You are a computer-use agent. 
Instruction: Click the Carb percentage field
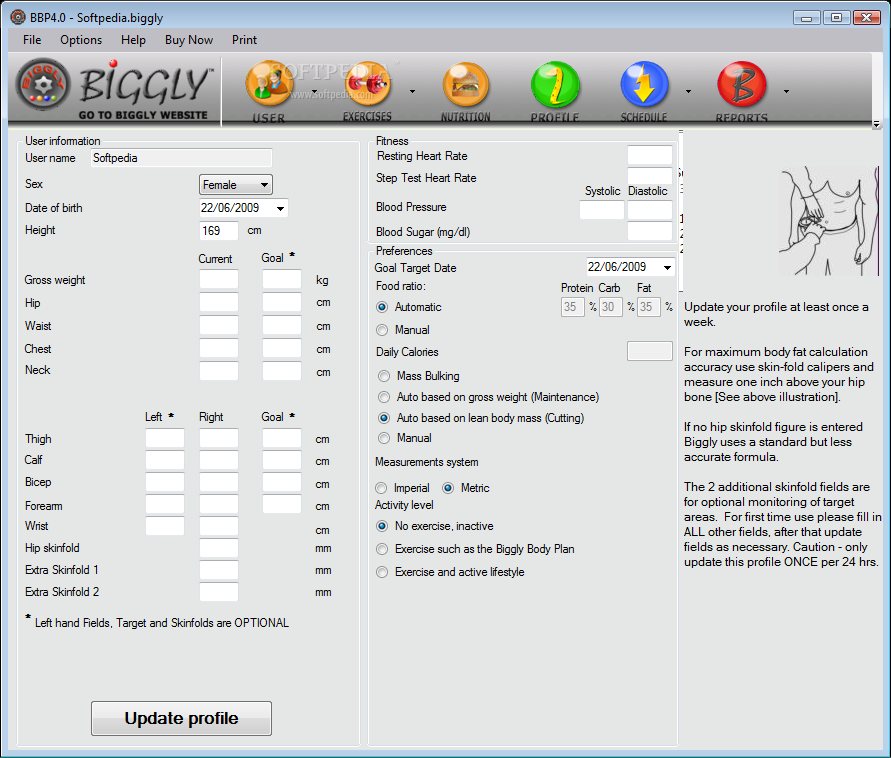(610, 307)
